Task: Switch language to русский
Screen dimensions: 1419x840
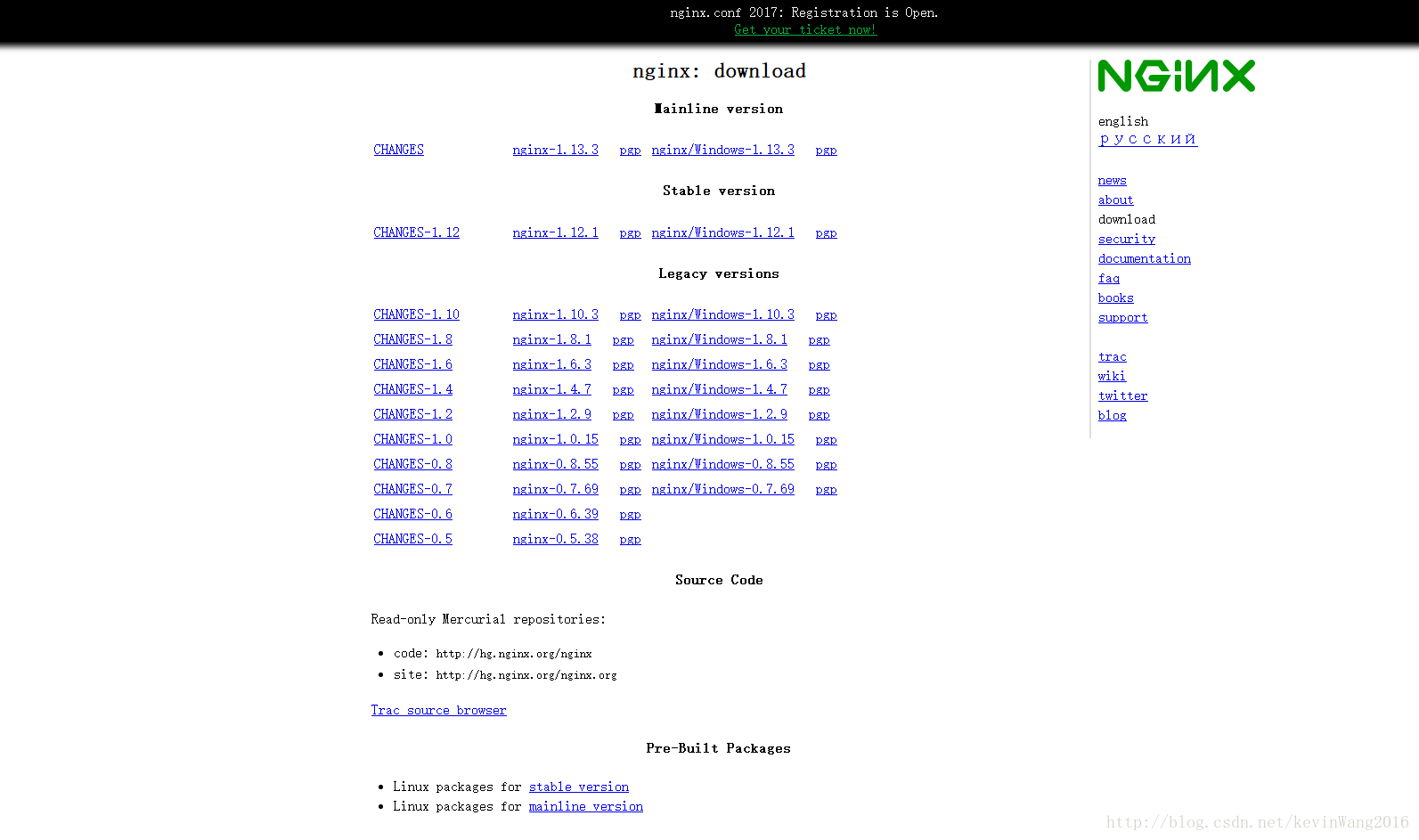Action: tap(1147, 139)
